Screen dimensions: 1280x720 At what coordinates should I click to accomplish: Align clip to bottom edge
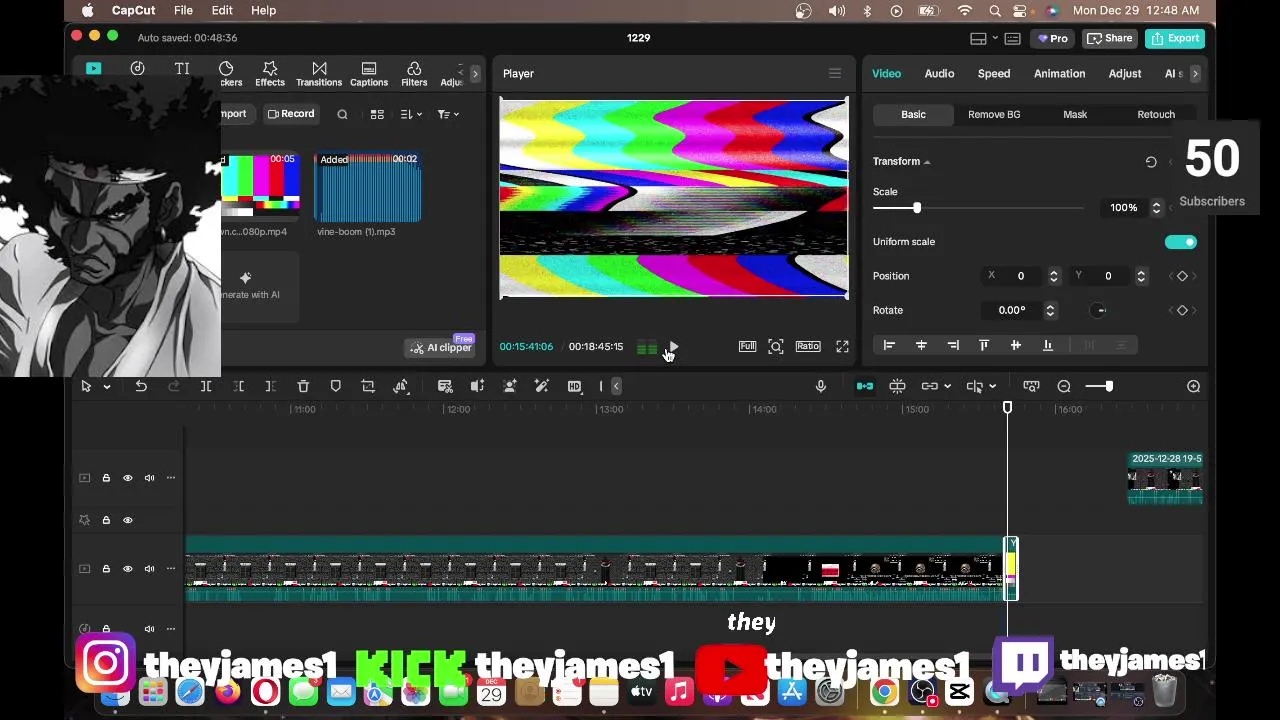[x=1047, y=346]
